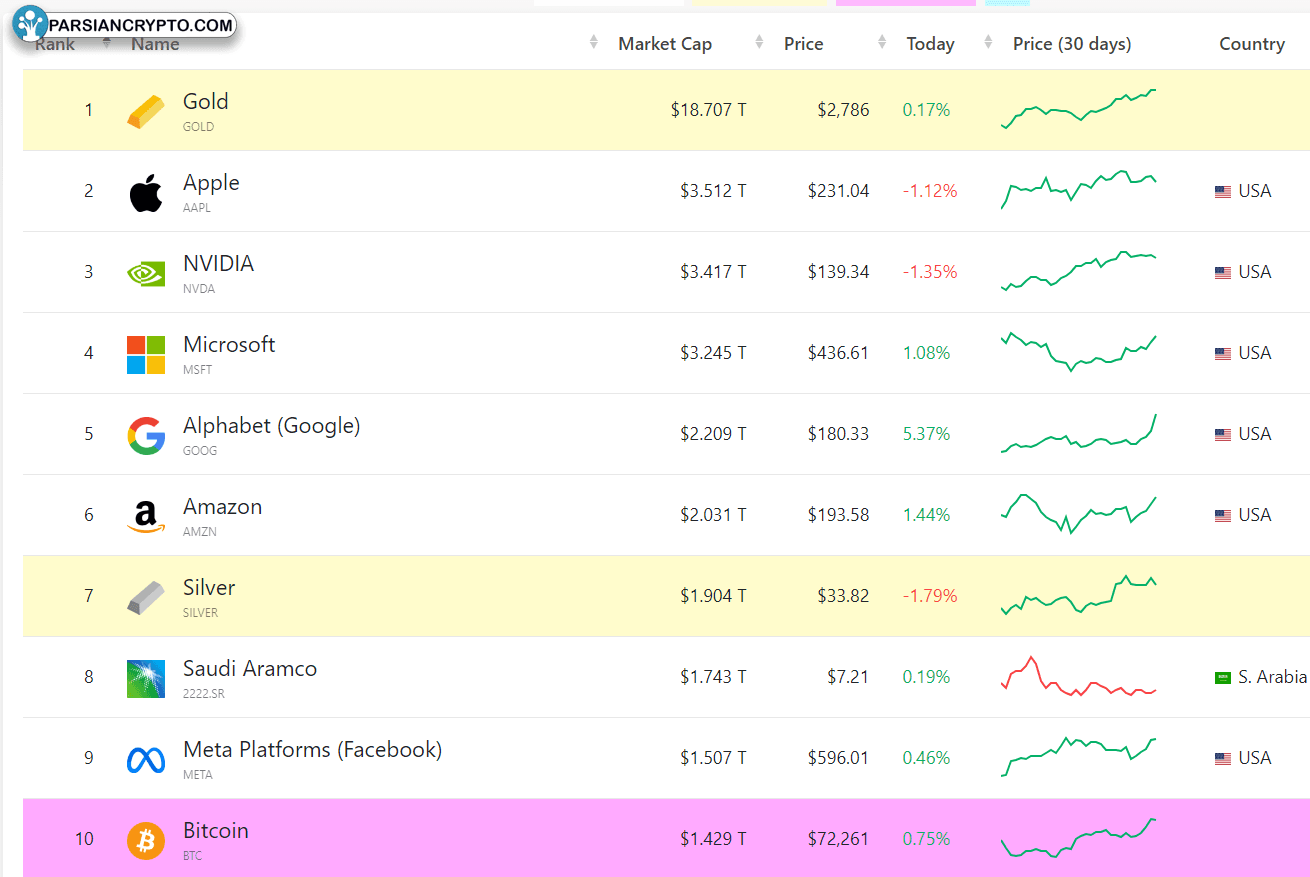Open the Apple company link
The height and width of the screenshot is (877, 1310).
pos(211,183)
